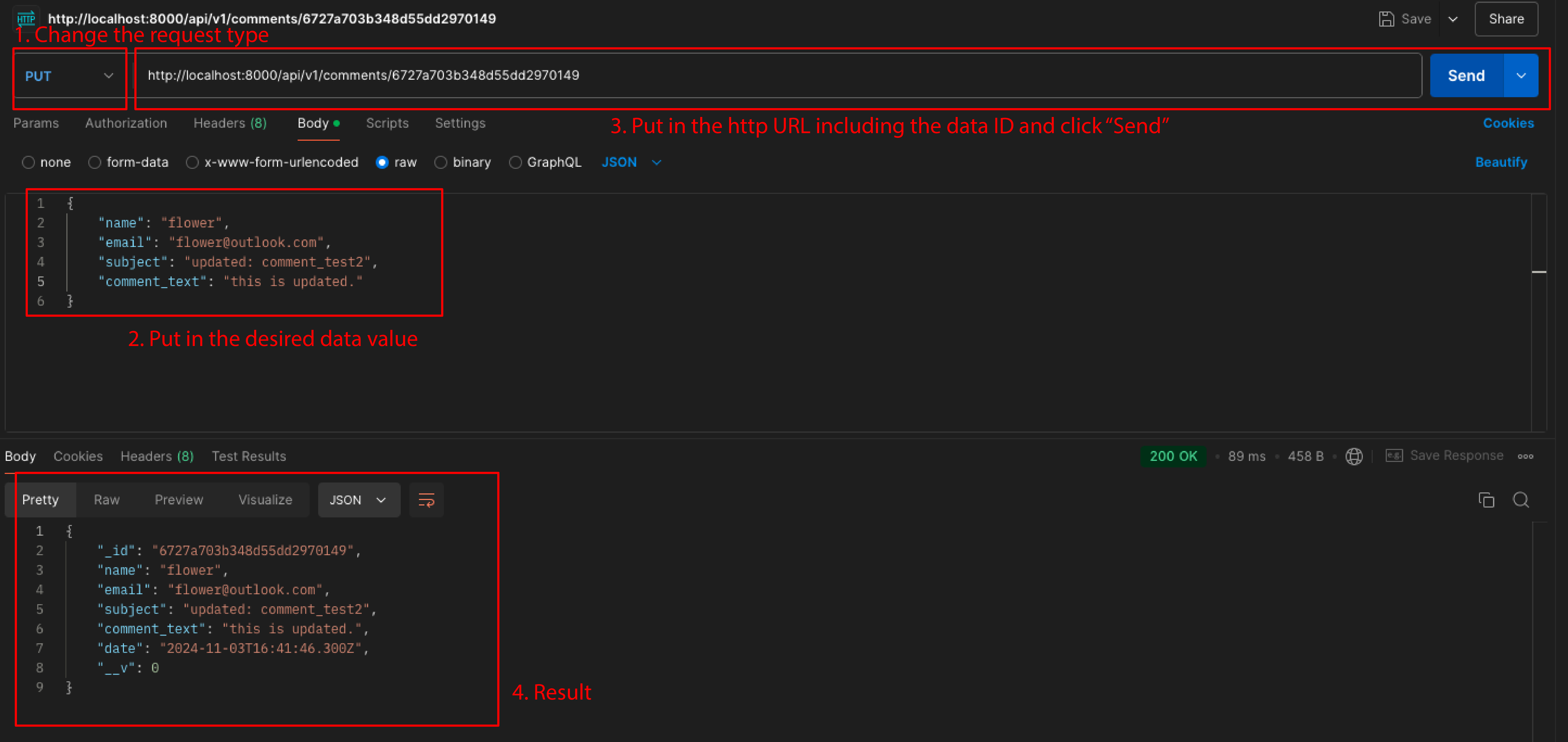
Task: Click the Beautify link
Action: tap(1501, 163)
